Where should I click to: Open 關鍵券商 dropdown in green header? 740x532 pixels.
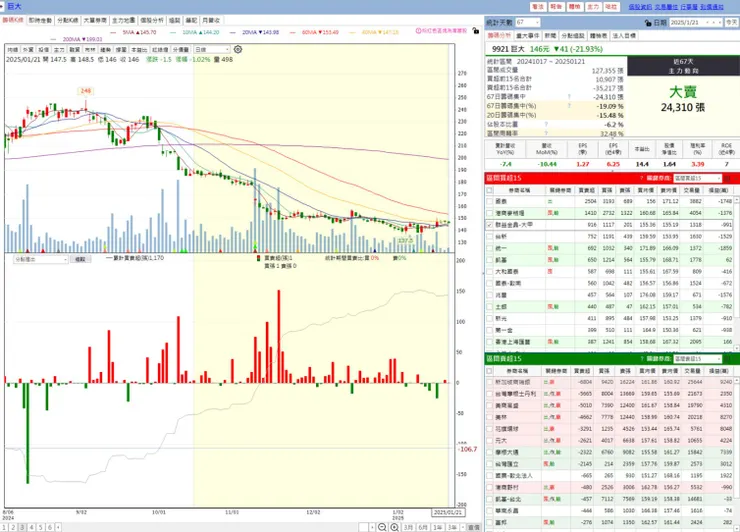coord(697,359)
